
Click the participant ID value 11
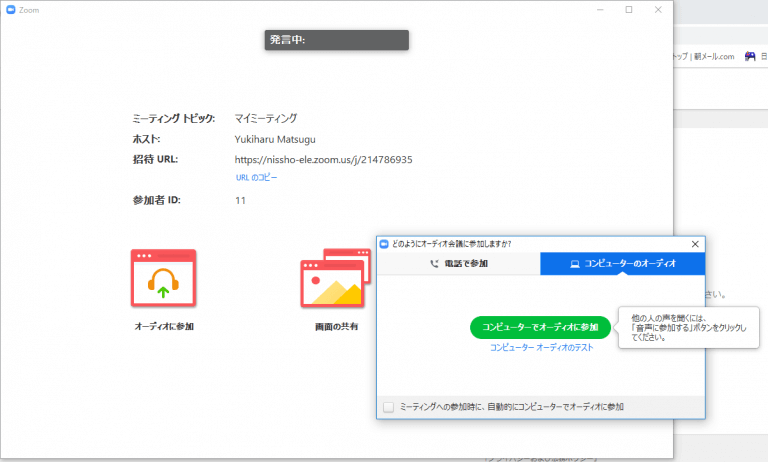[240, 200]
